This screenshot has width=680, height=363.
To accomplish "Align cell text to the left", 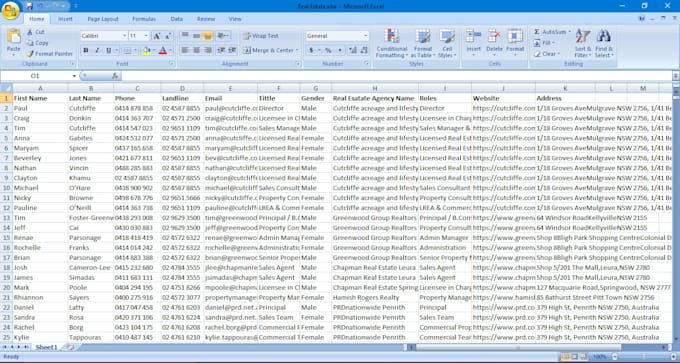I will coord(185,50).
